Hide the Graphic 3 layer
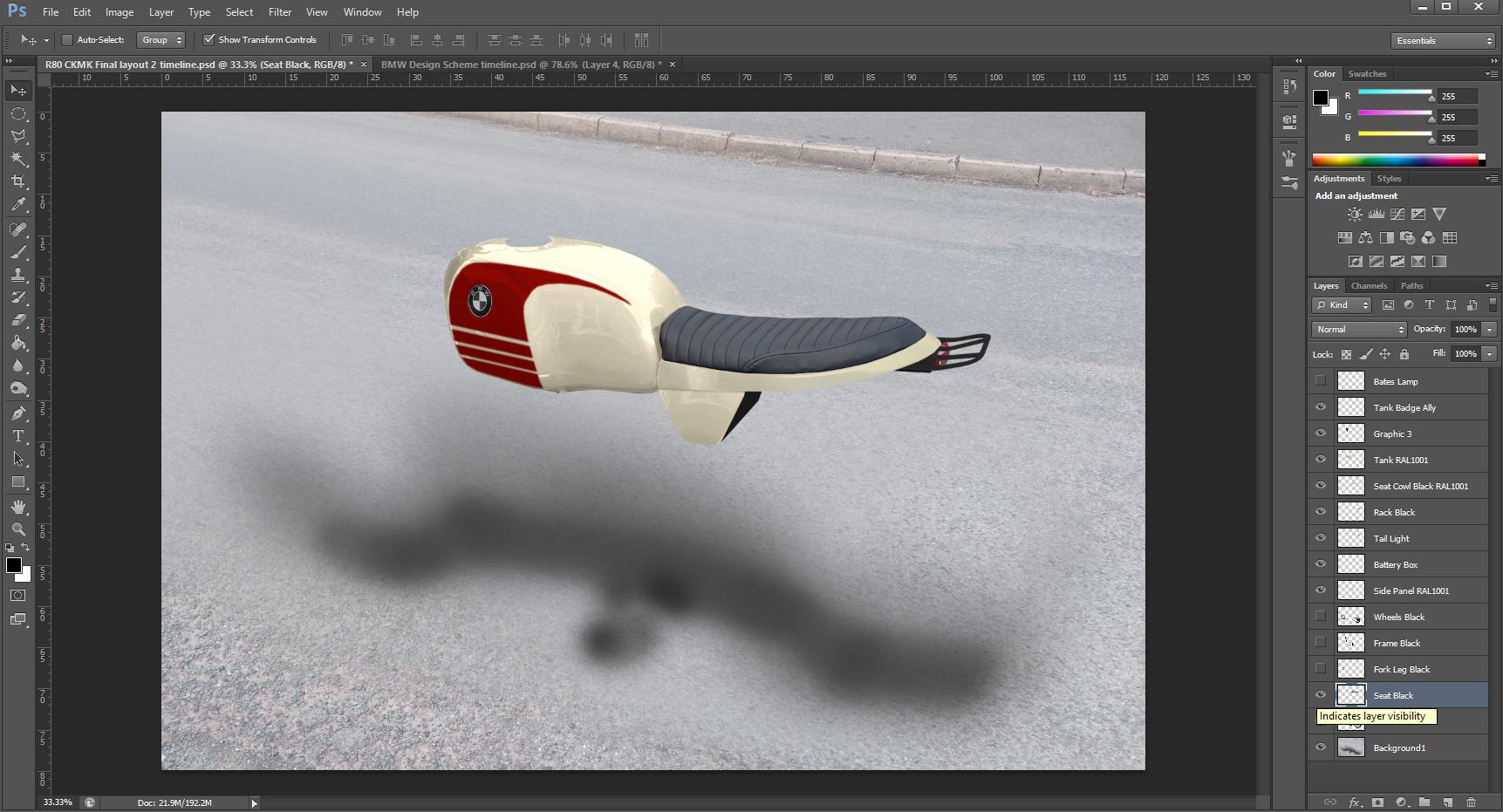Viewport: 1503px width, 812px height. [1321, 433]
